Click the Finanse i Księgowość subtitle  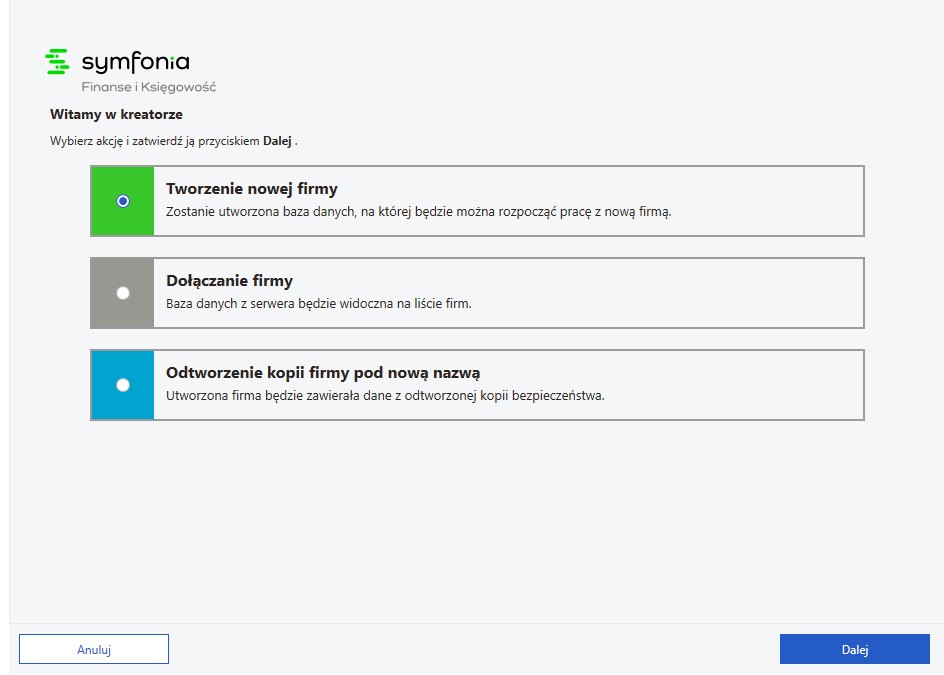tap(149, 87)
